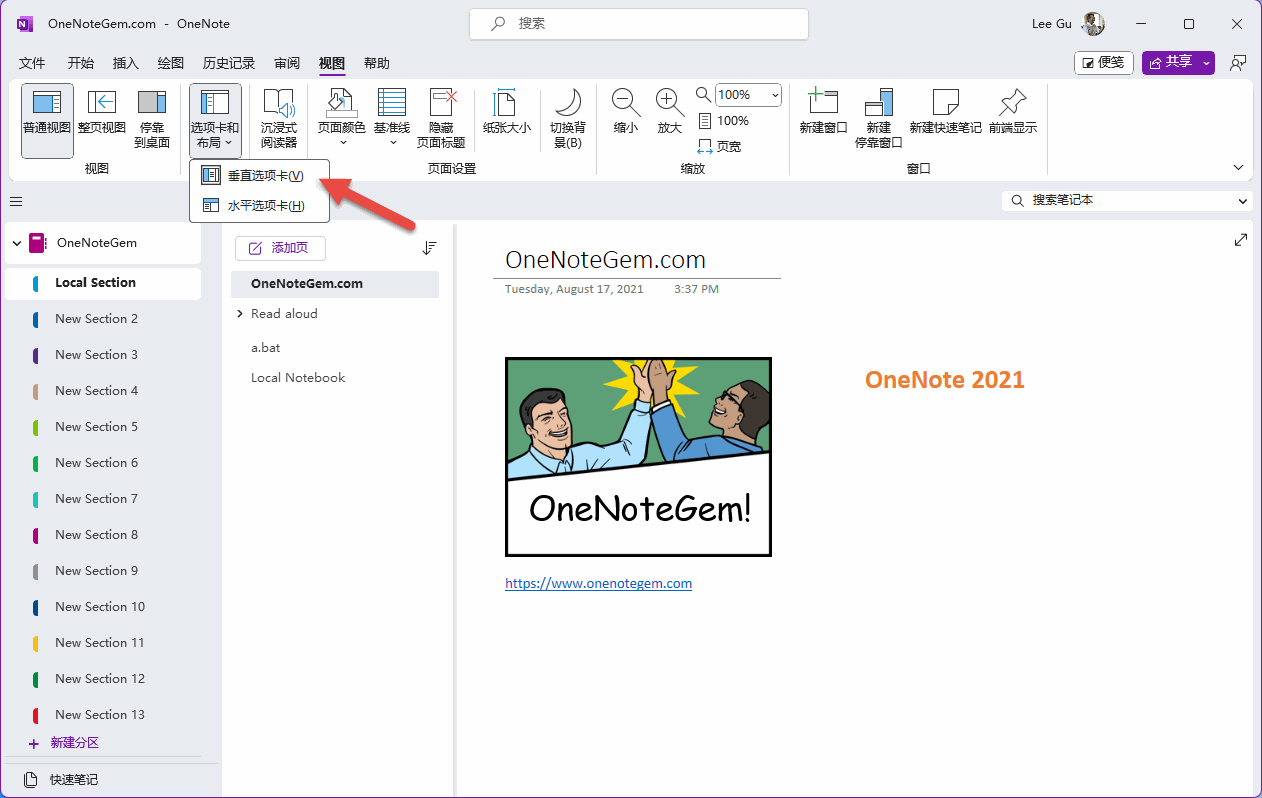Open the Insert (插入) tab

tap(126, 63)
